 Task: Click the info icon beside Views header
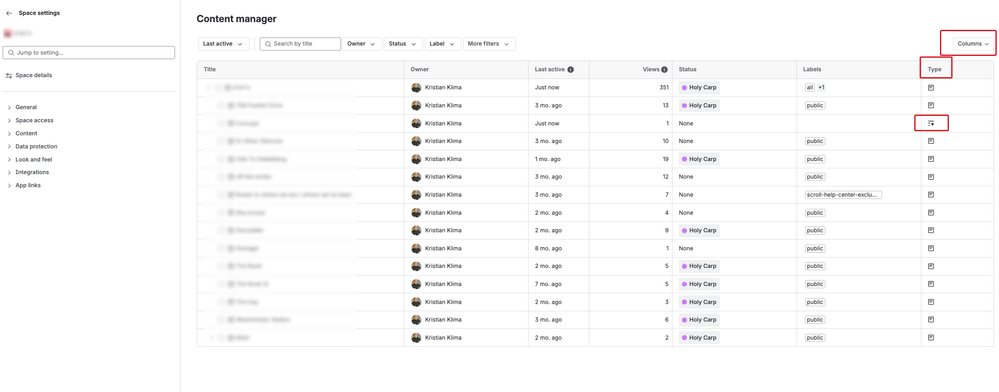(x=665, y=69)
